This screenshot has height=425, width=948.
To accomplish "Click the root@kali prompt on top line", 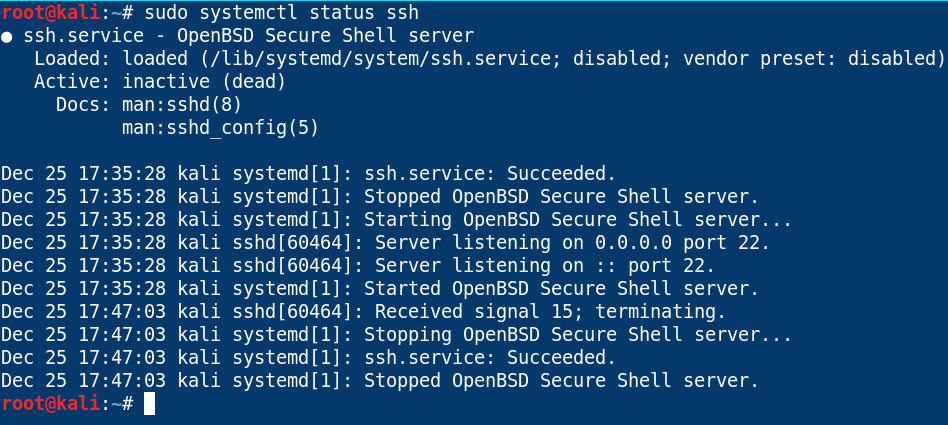I will point(50,12).
